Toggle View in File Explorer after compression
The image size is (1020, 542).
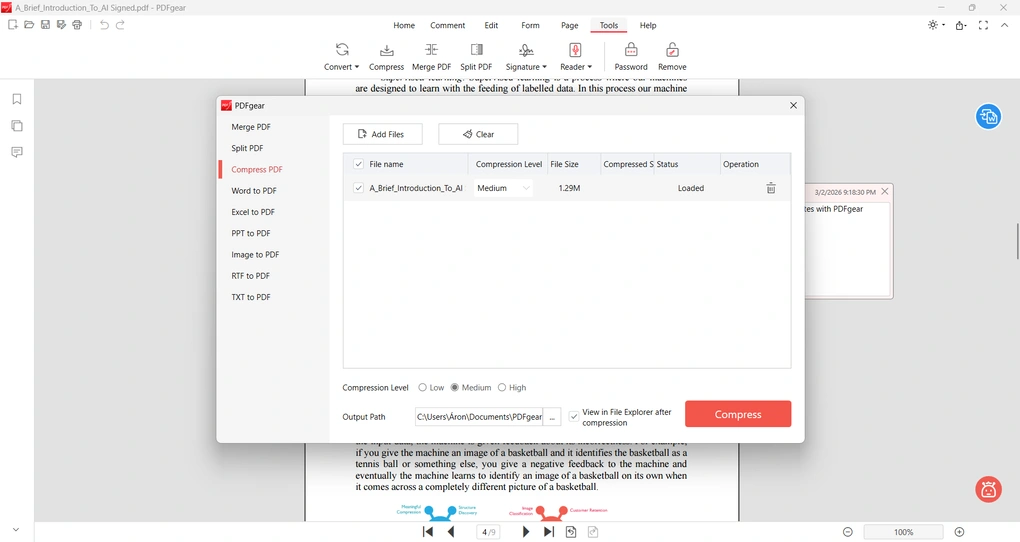[x=574, y=417]
